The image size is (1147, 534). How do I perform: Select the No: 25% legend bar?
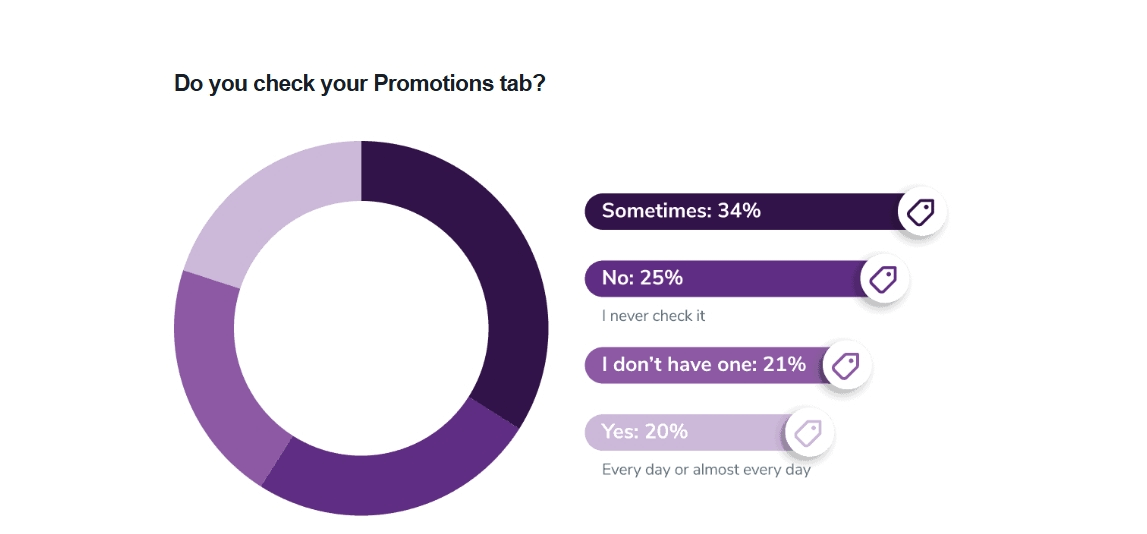click(x=734, y=279)
